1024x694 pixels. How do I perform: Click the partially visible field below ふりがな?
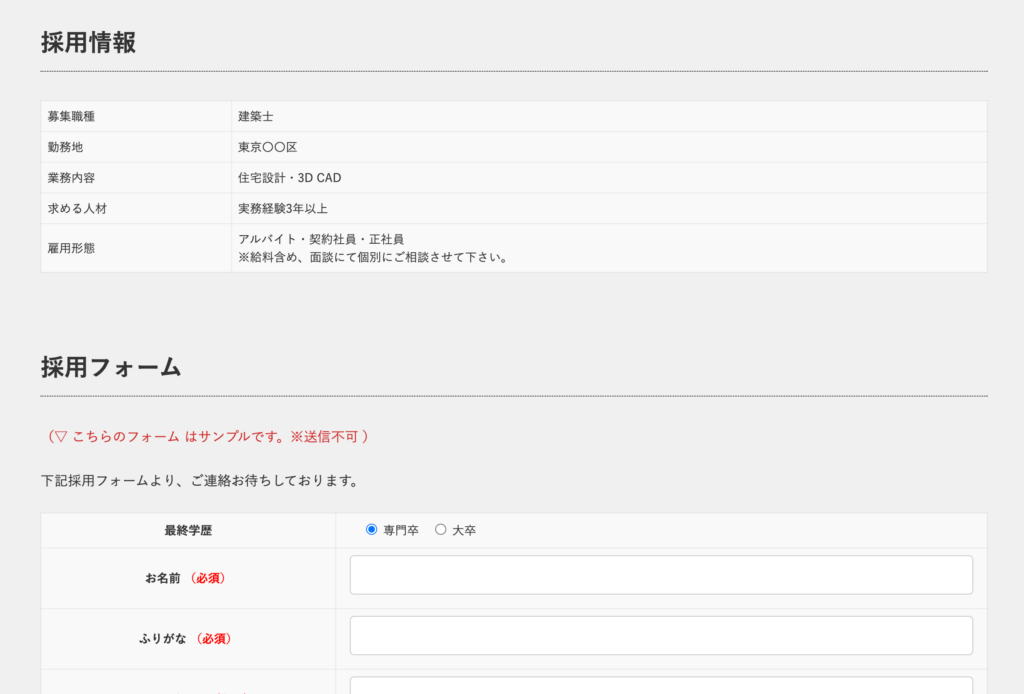click(661, 686)
